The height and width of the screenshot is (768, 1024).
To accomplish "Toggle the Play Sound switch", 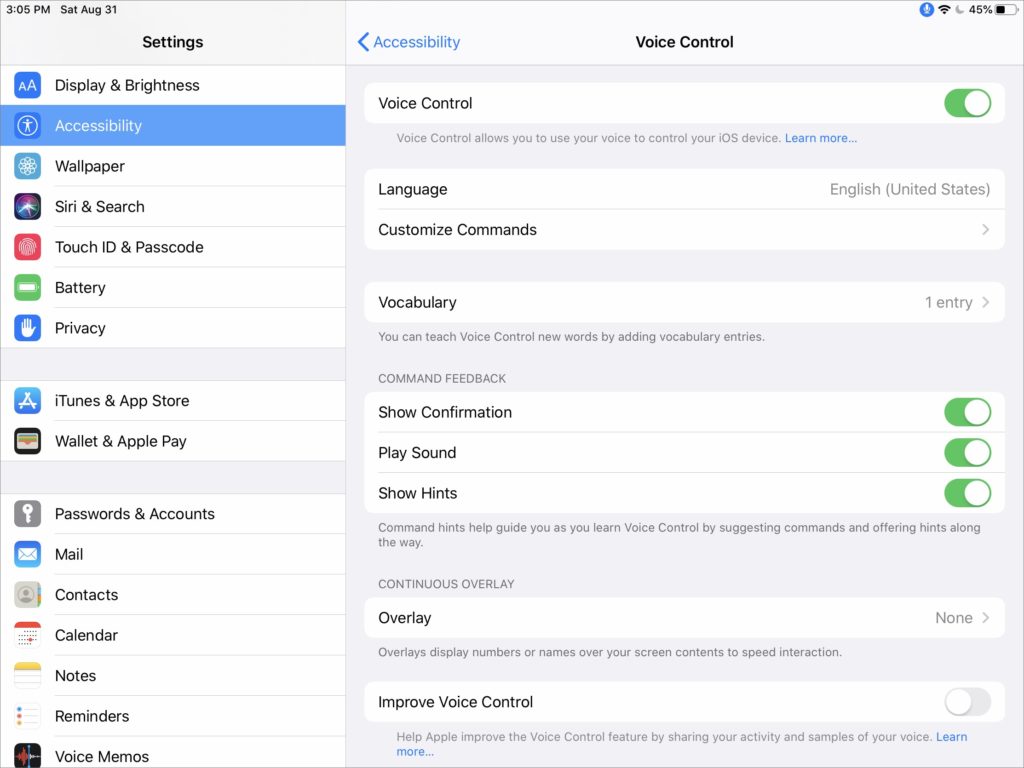I will [967, 453].
